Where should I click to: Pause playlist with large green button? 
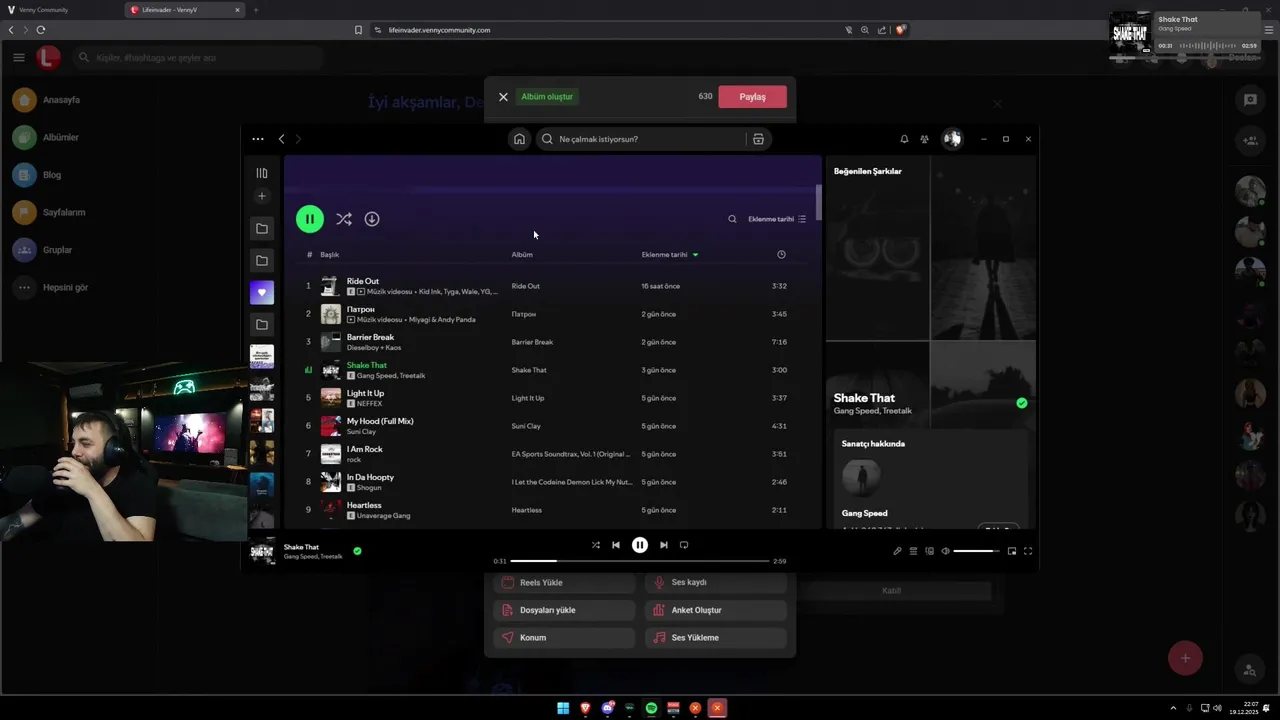pos(310,219)
